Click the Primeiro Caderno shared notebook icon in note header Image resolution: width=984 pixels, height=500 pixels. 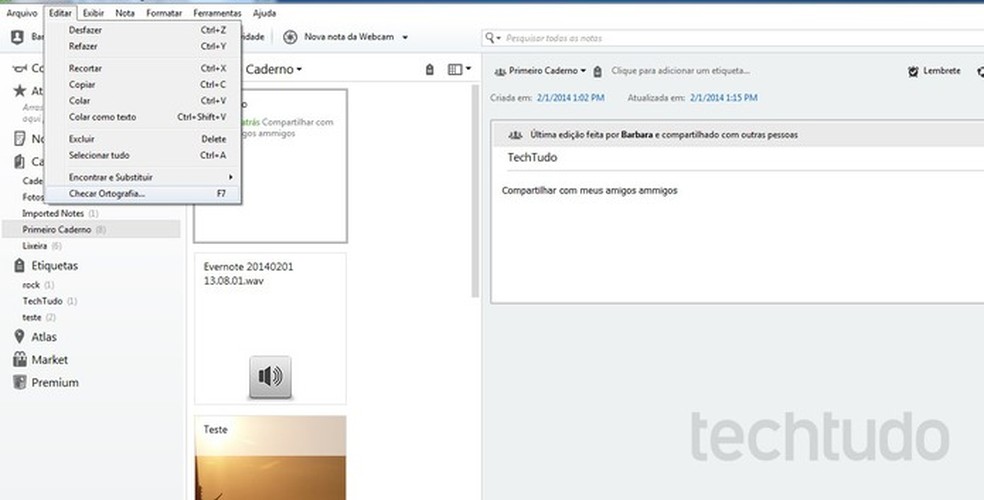coord(500,72)
